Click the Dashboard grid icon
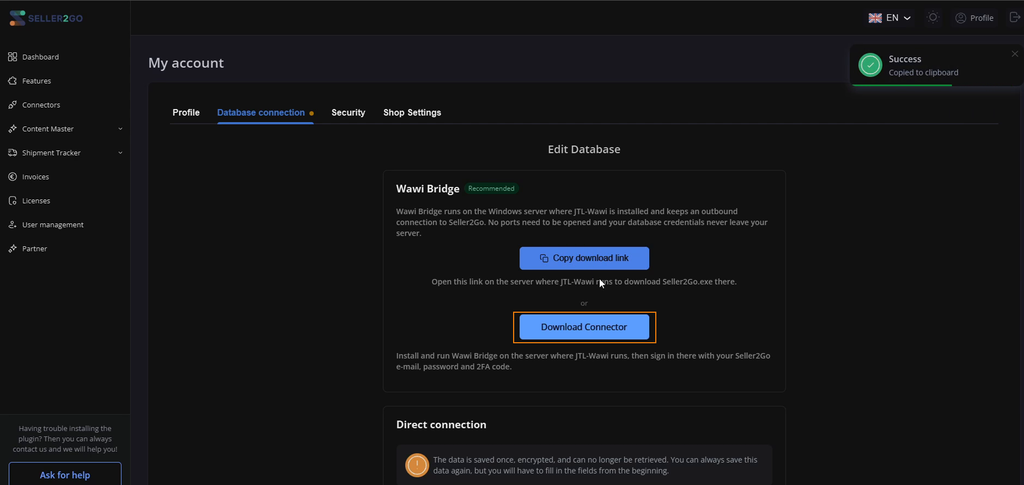This screenshot has width=1024, height=485. point(12,57)
